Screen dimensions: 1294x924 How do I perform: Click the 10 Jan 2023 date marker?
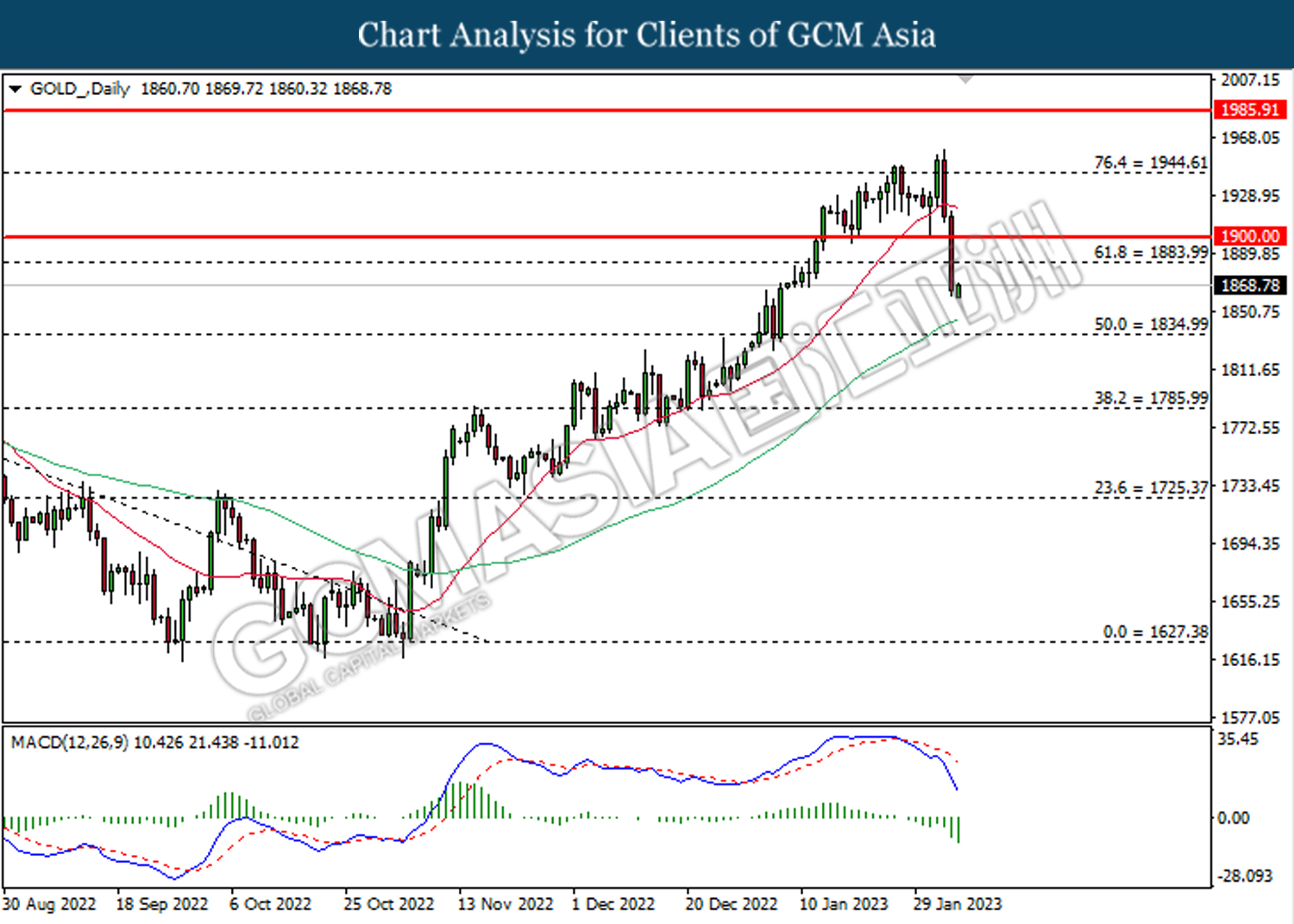click(843, 904)
